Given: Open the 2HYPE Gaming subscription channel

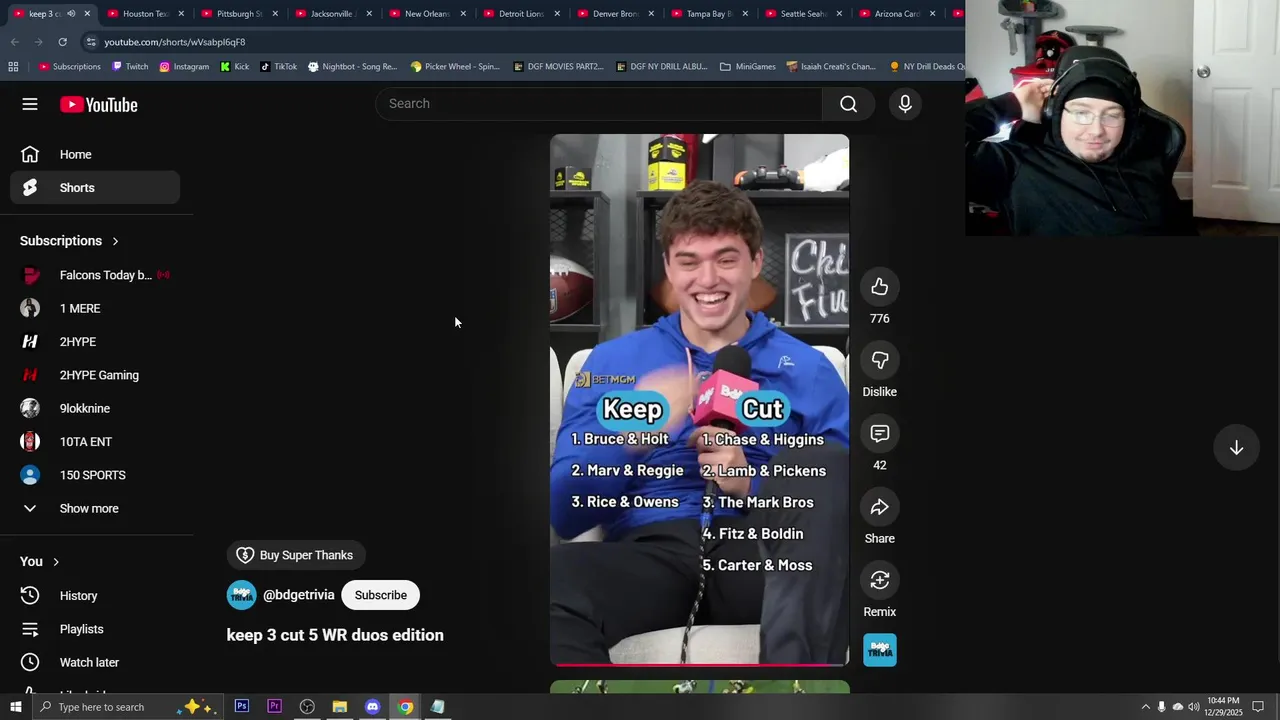Looking at the screenshot, I should point(95,375).
